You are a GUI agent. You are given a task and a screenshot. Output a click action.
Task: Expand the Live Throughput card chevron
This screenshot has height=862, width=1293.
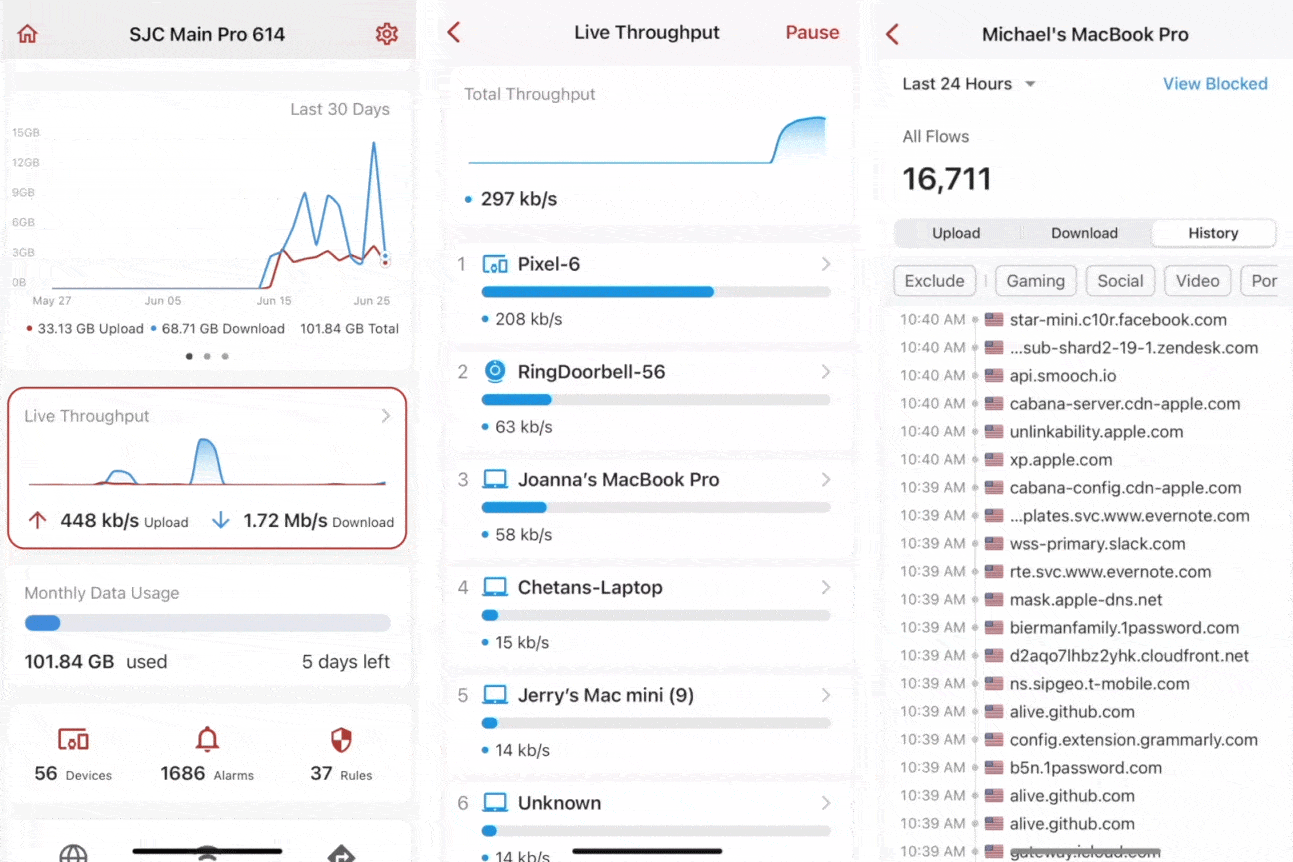tap(386, 416)
